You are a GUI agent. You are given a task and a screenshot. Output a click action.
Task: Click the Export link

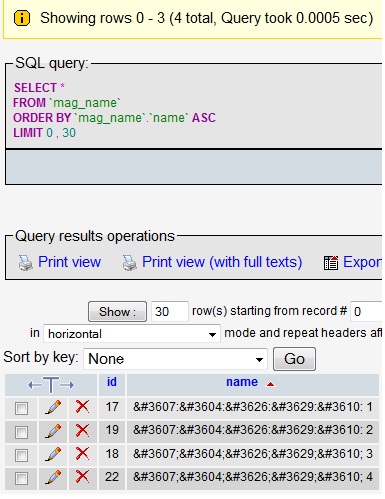362,262
